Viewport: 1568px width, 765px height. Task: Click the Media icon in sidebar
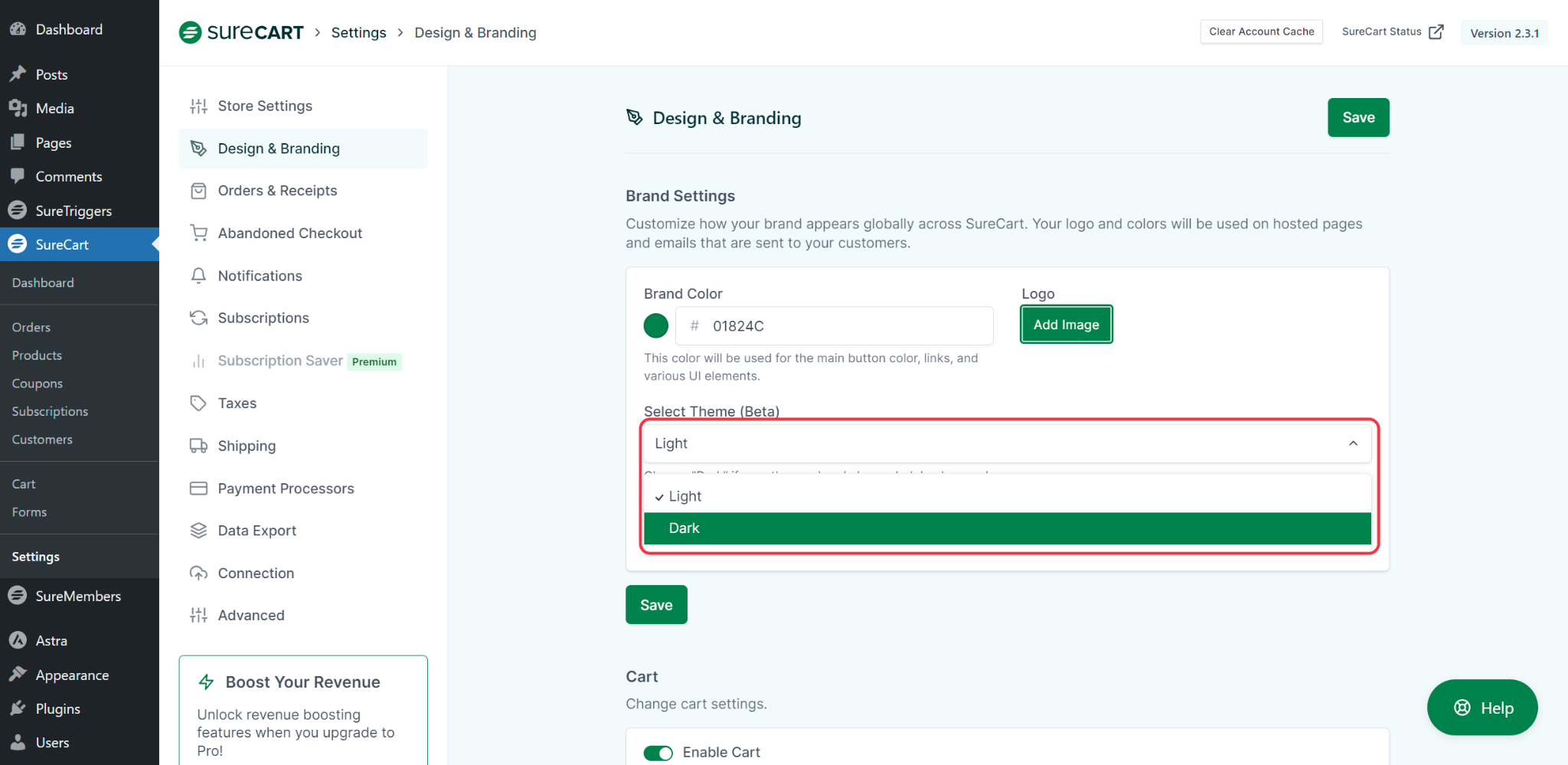[x=18, y=108]
